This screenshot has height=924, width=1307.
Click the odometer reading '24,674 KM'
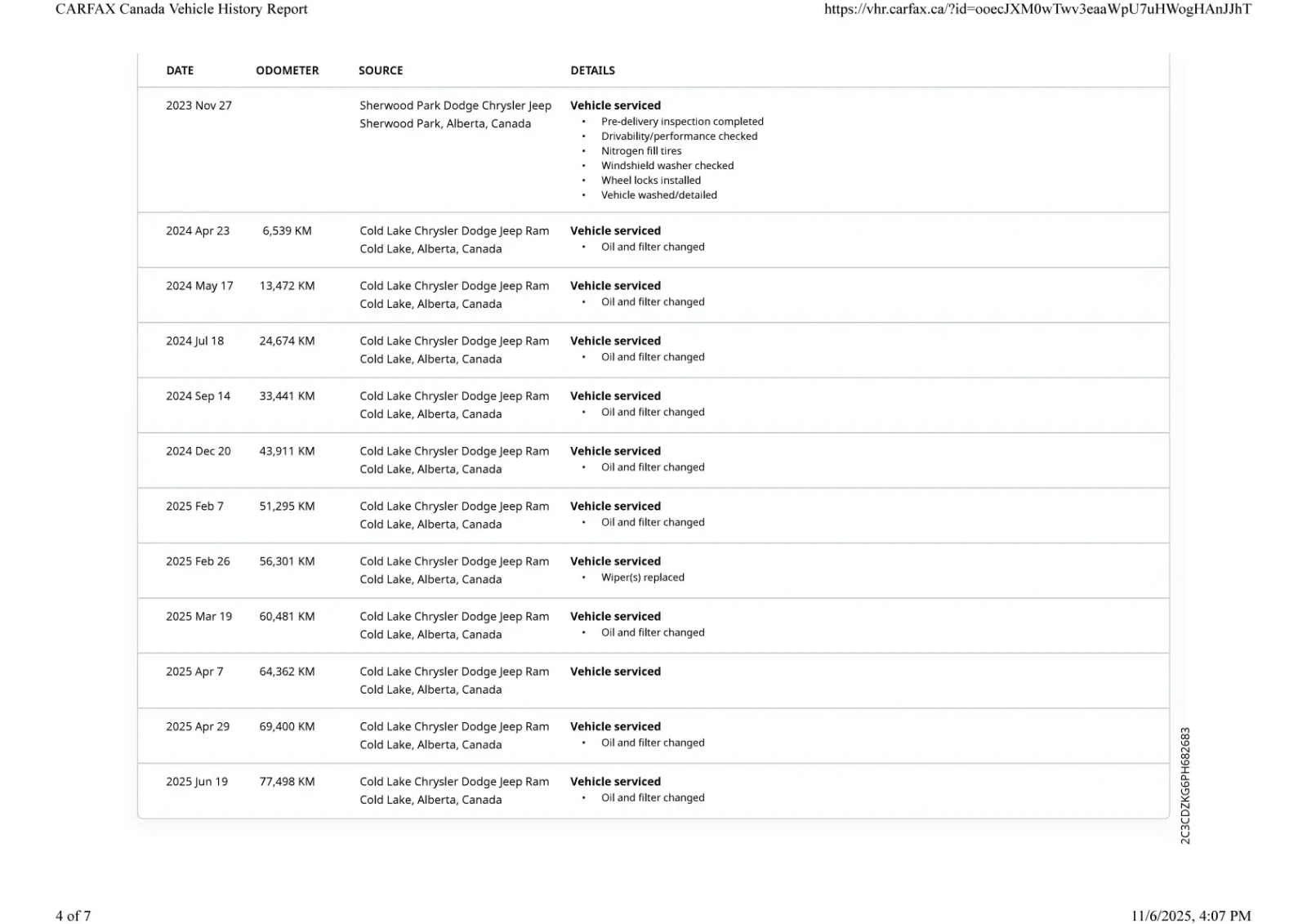tap(287, 341)
